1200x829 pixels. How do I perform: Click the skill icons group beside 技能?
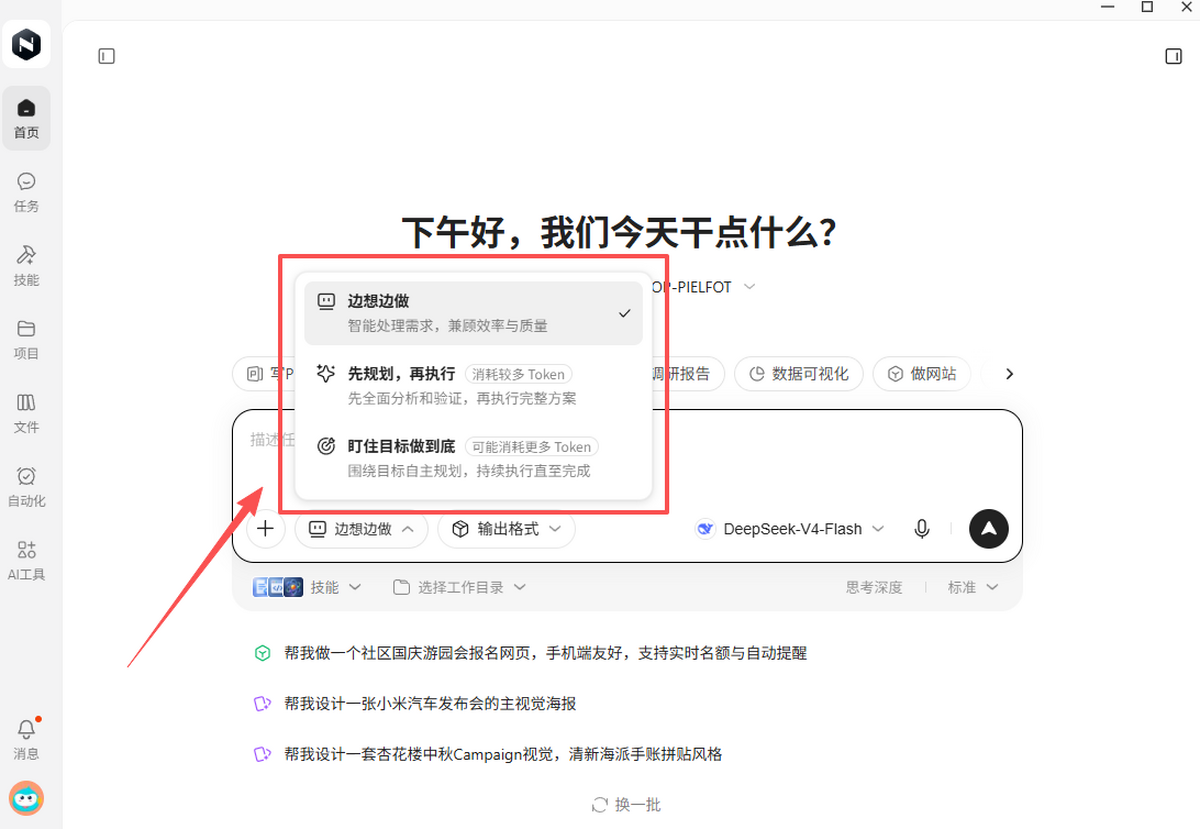tap(278, 588)
